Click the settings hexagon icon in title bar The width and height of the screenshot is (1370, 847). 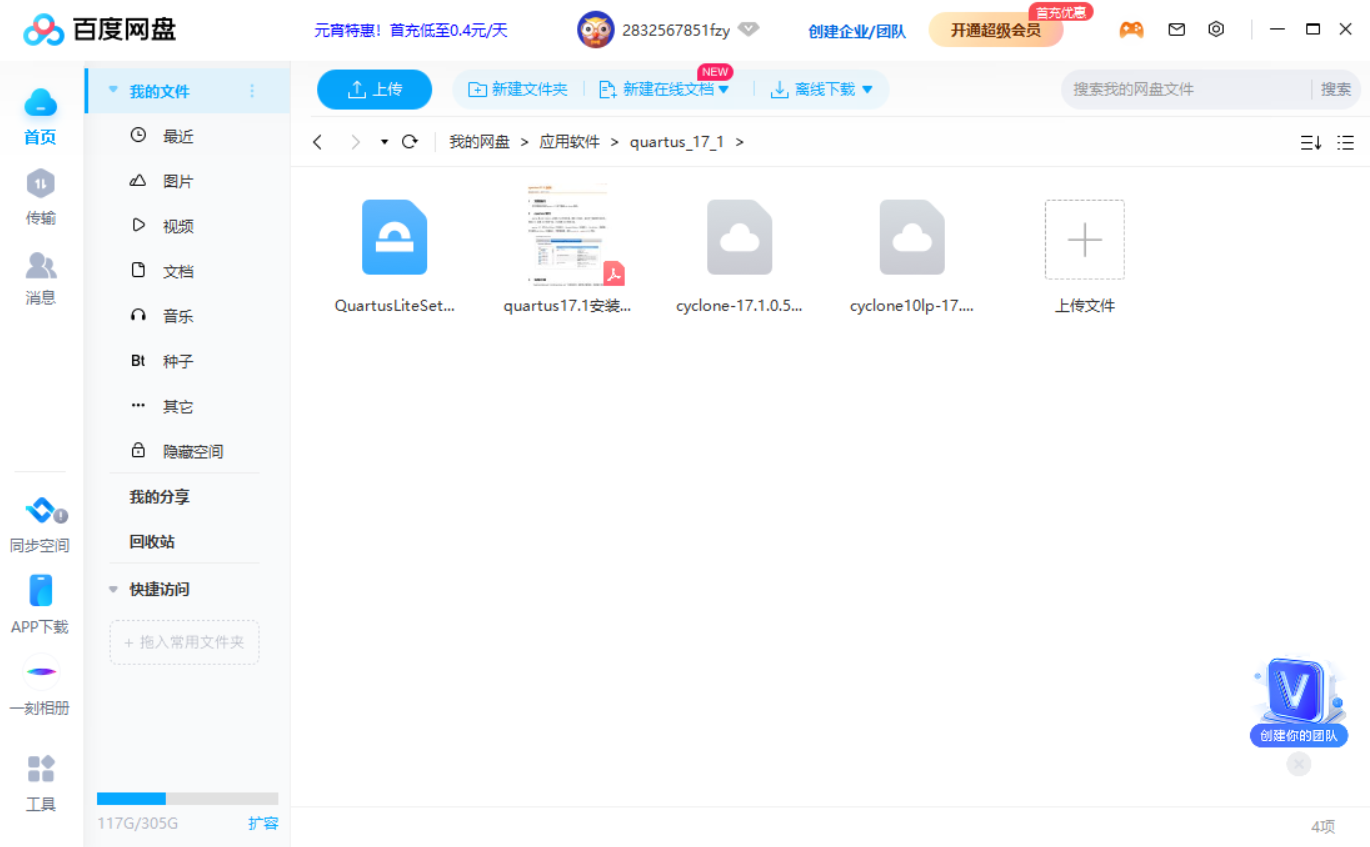coord(1216,30)
